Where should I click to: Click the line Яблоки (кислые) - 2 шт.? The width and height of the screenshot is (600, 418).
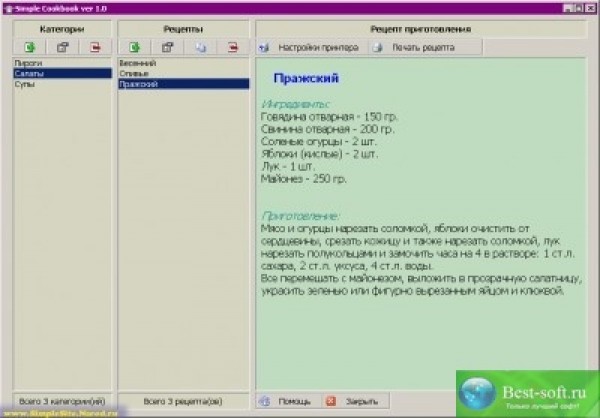coord(320,154)
